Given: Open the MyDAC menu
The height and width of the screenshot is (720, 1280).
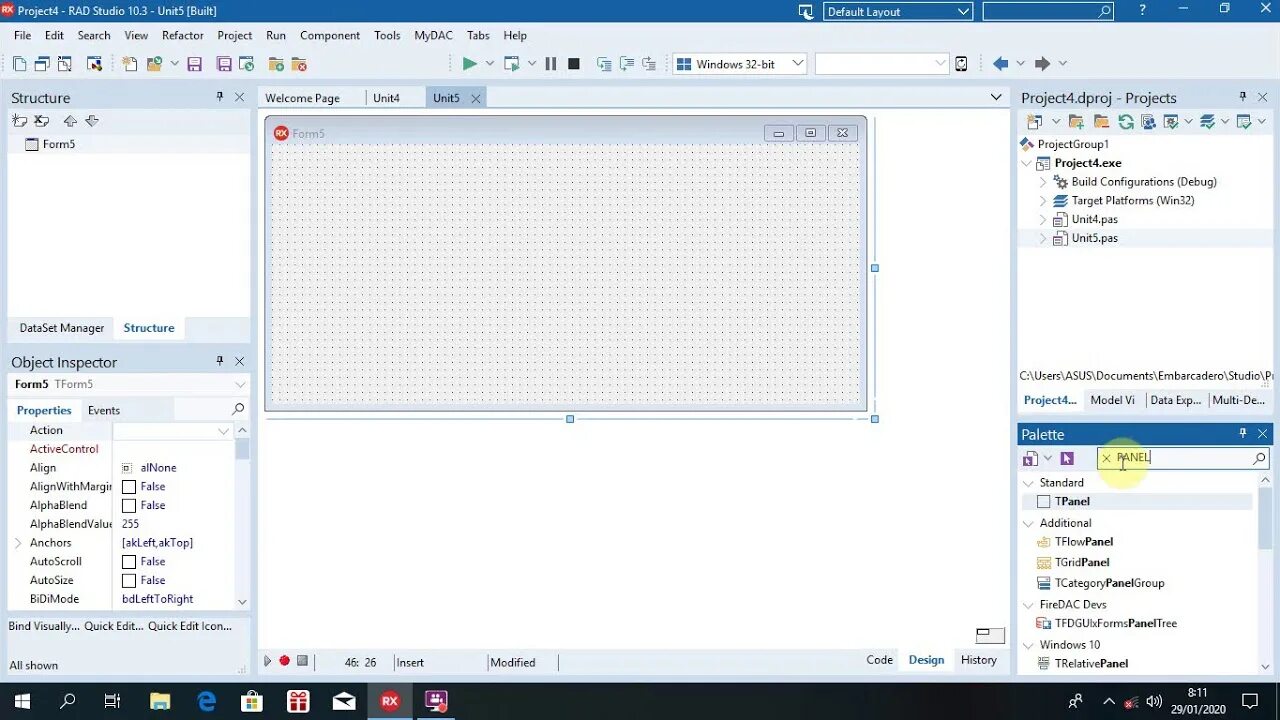Looking at the screenshot, I should [433, 35].
